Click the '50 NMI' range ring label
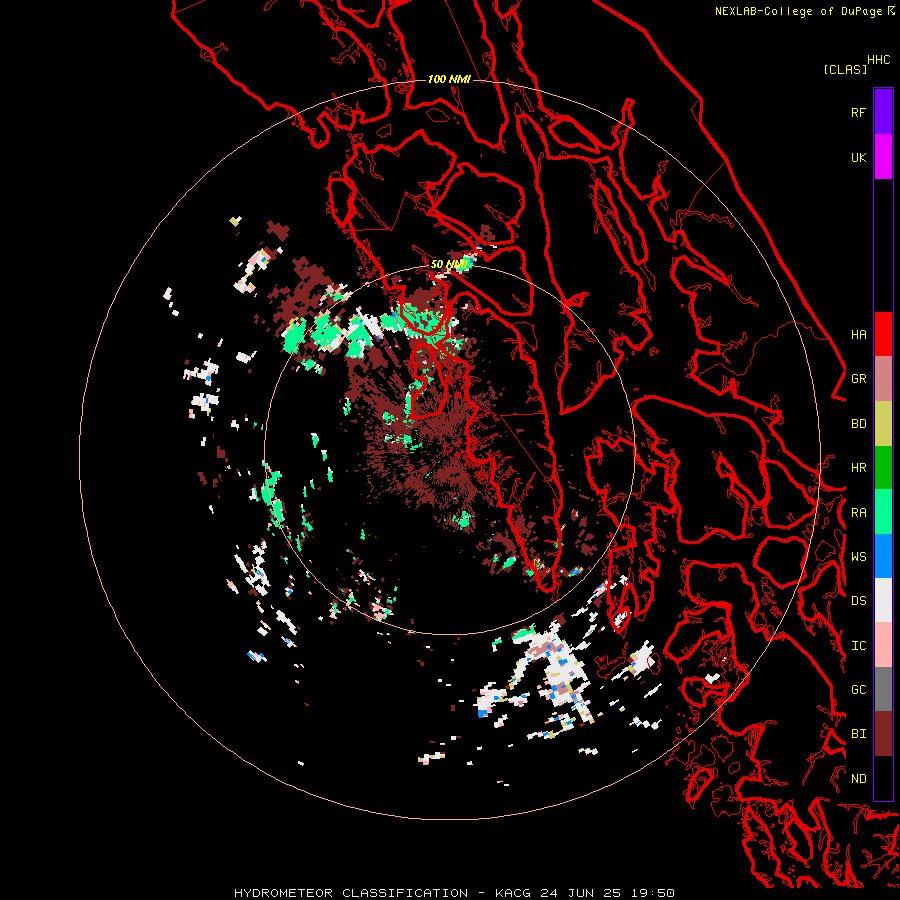The width and height of the screenshot is (900, 900). (x=449, y=265)
